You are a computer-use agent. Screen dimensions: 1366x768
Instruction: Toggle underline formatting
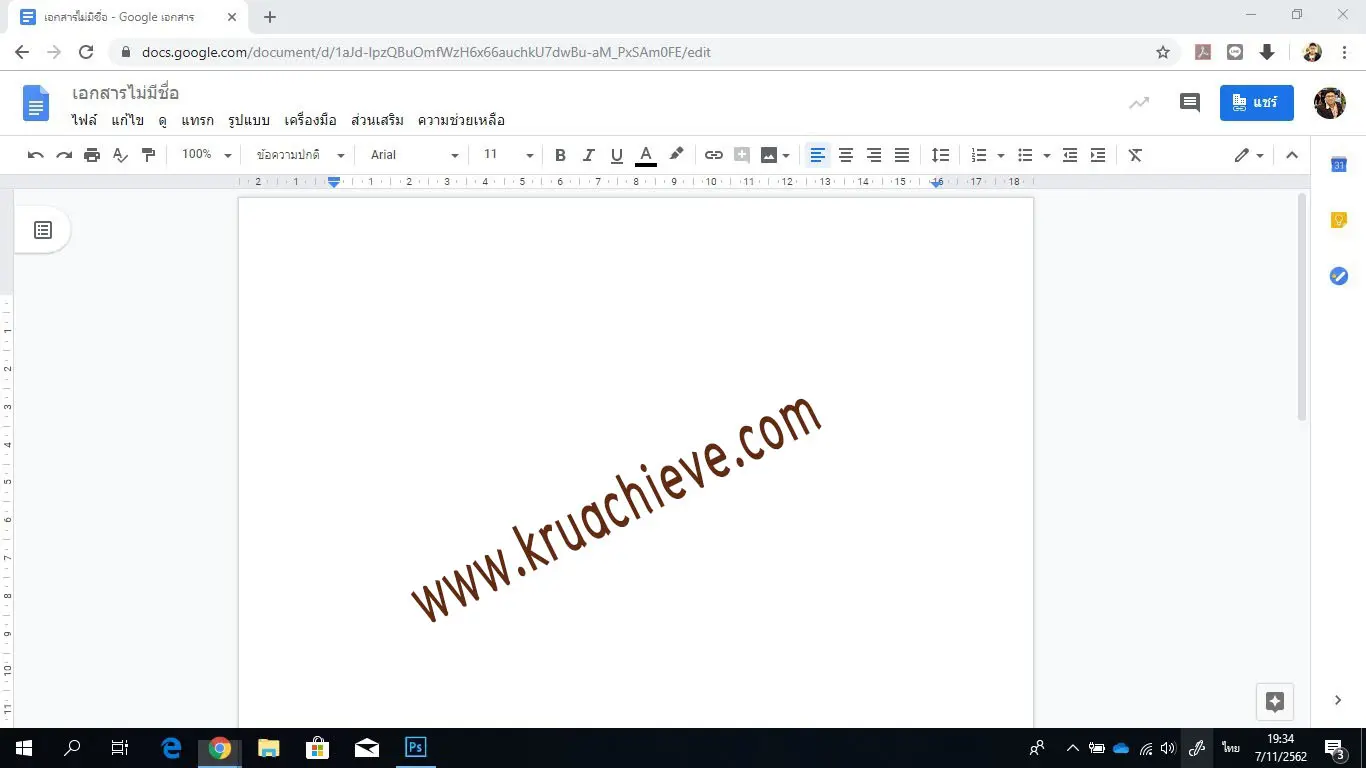pos(616,155)
